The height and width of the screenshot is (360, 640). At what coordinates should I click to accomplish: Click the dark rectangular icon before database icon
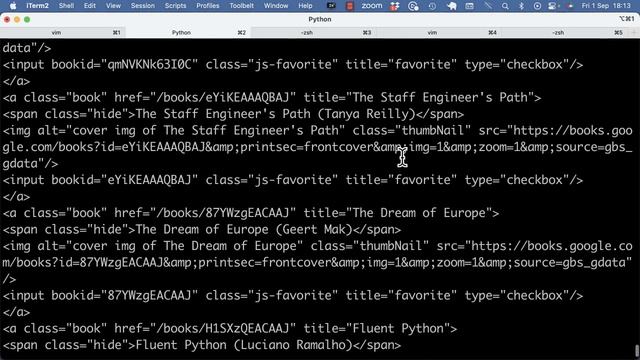[x=331, y=6]
